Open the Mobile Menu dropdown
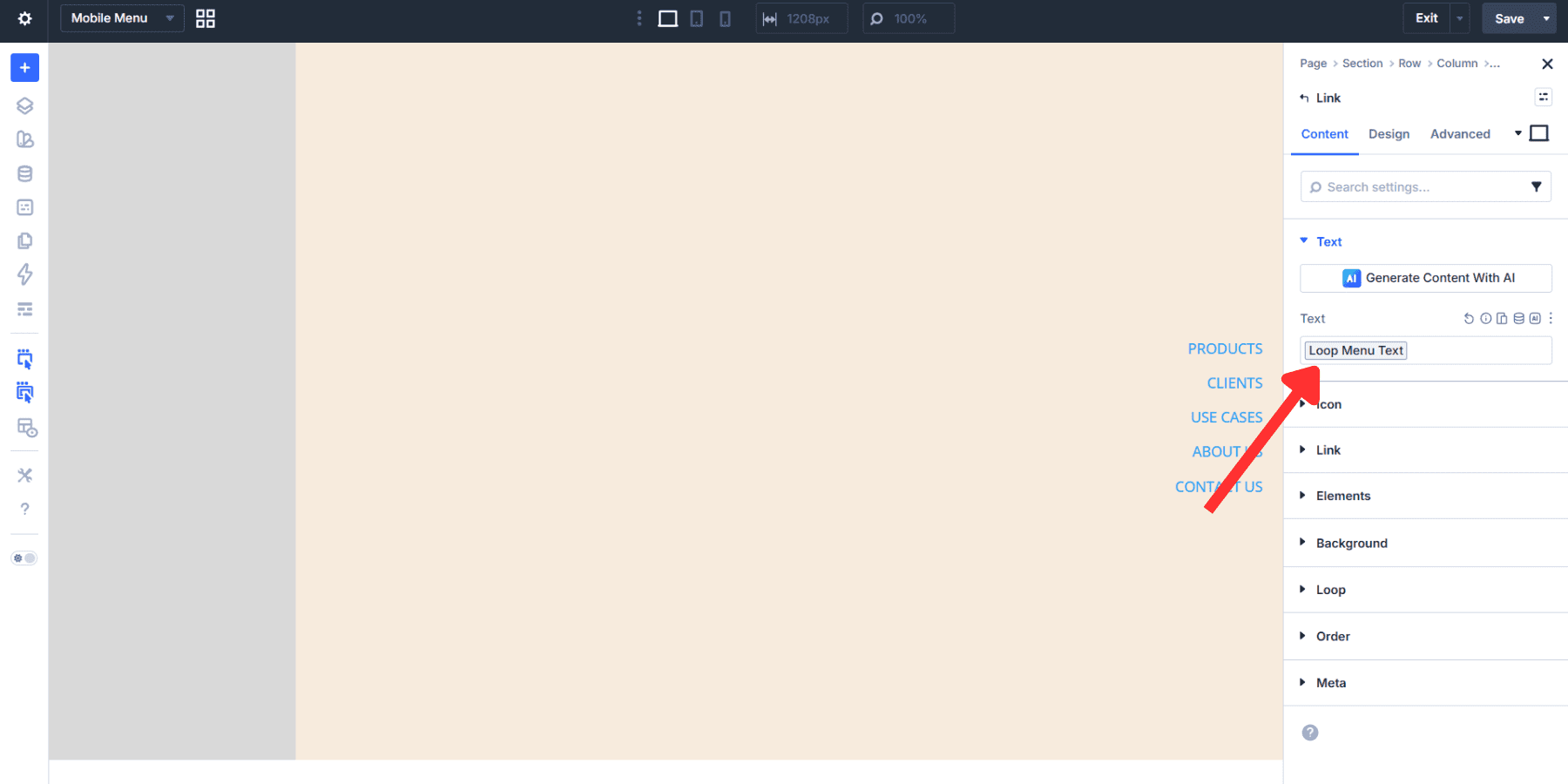The height and width of the screenshot is (784, 1568). (x=121, y=17)
